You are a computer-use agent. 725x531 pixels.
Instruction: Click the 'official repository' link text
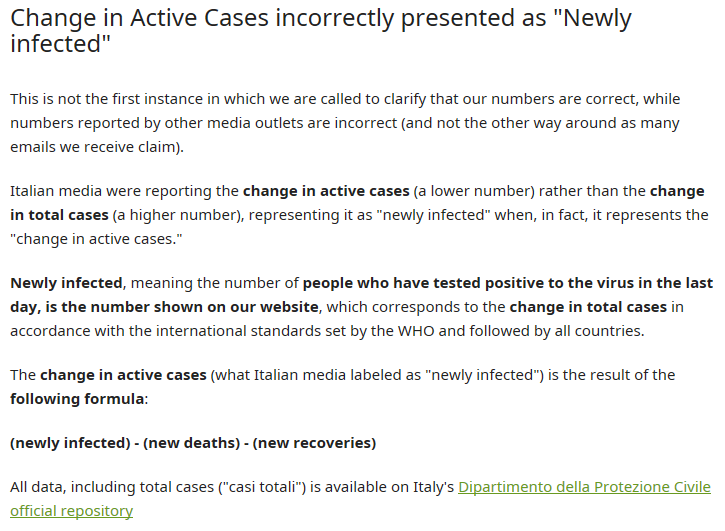71,511
